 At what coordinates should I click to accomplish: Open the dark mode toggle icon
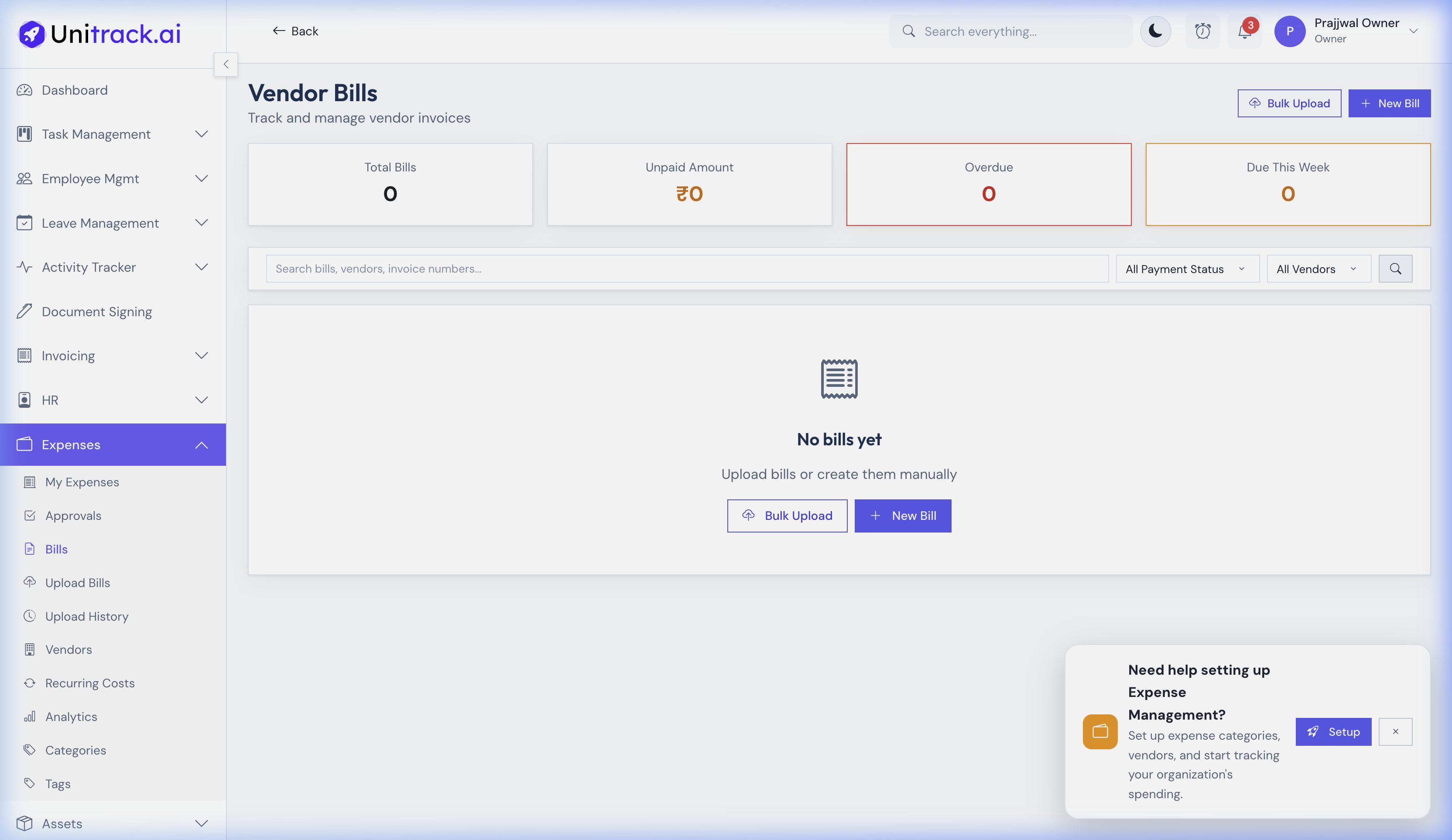1155,31
